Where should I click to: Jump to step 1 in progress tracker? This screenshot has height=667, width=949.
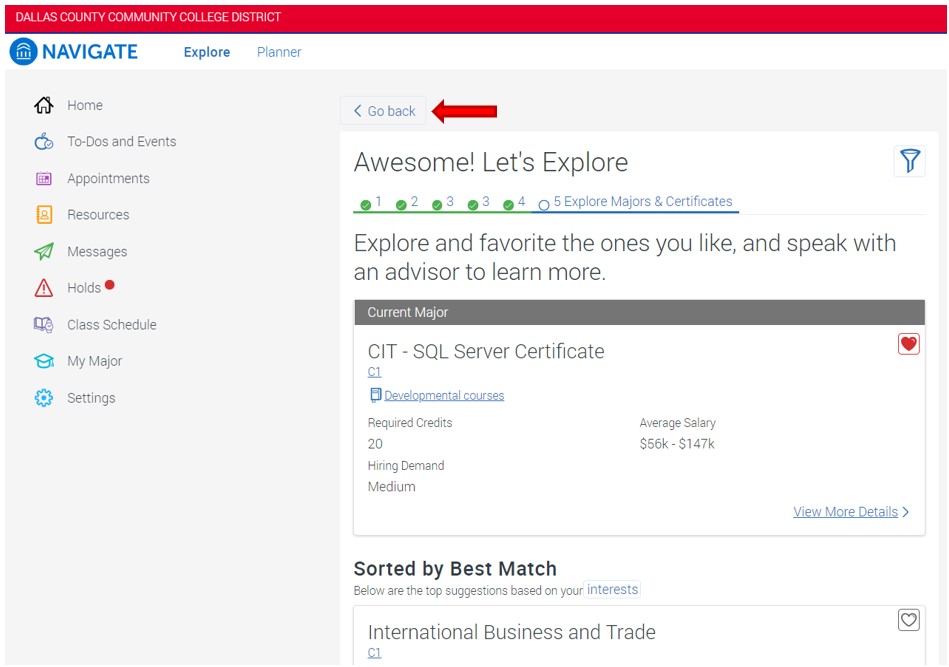(x=371, y=203)
